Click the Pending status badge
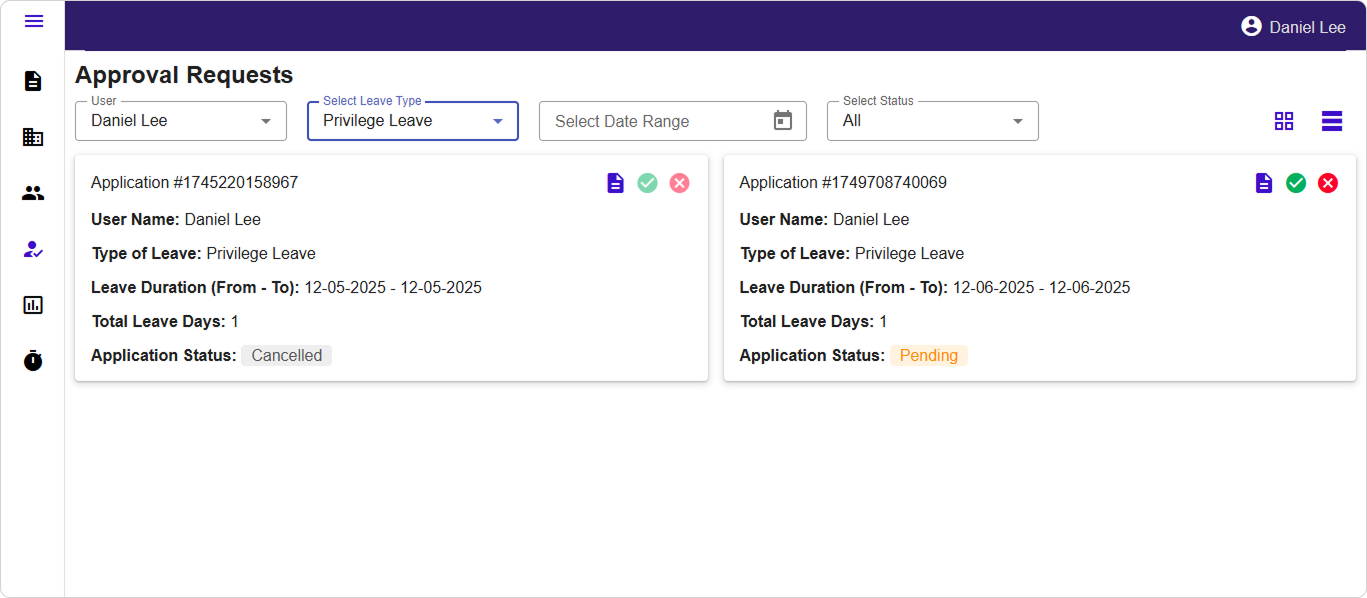Viewport: 1367px width, 598px height. pos(928,355)
